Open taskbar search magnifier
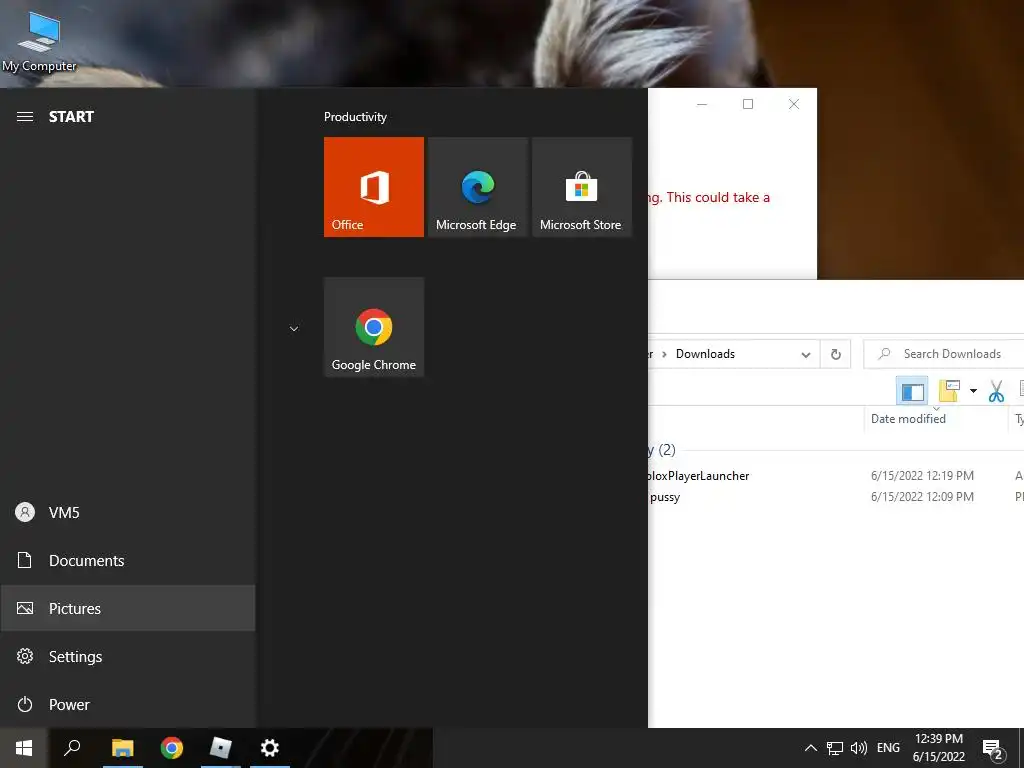 [x=72, y=748]
